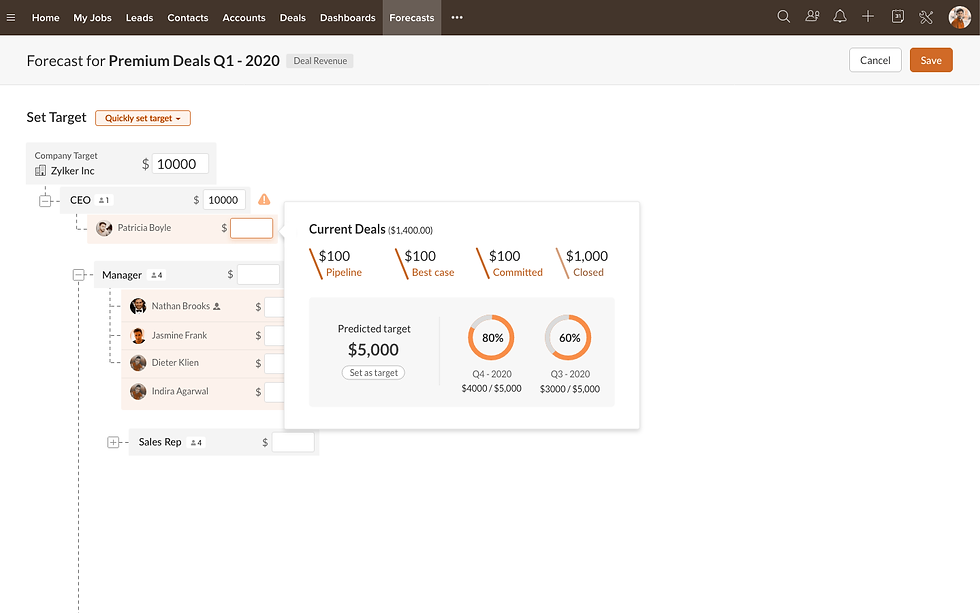Click Patricia Boyle's target input field
The width and height of the screenshot is (980, 613).
tap(251, 228)
